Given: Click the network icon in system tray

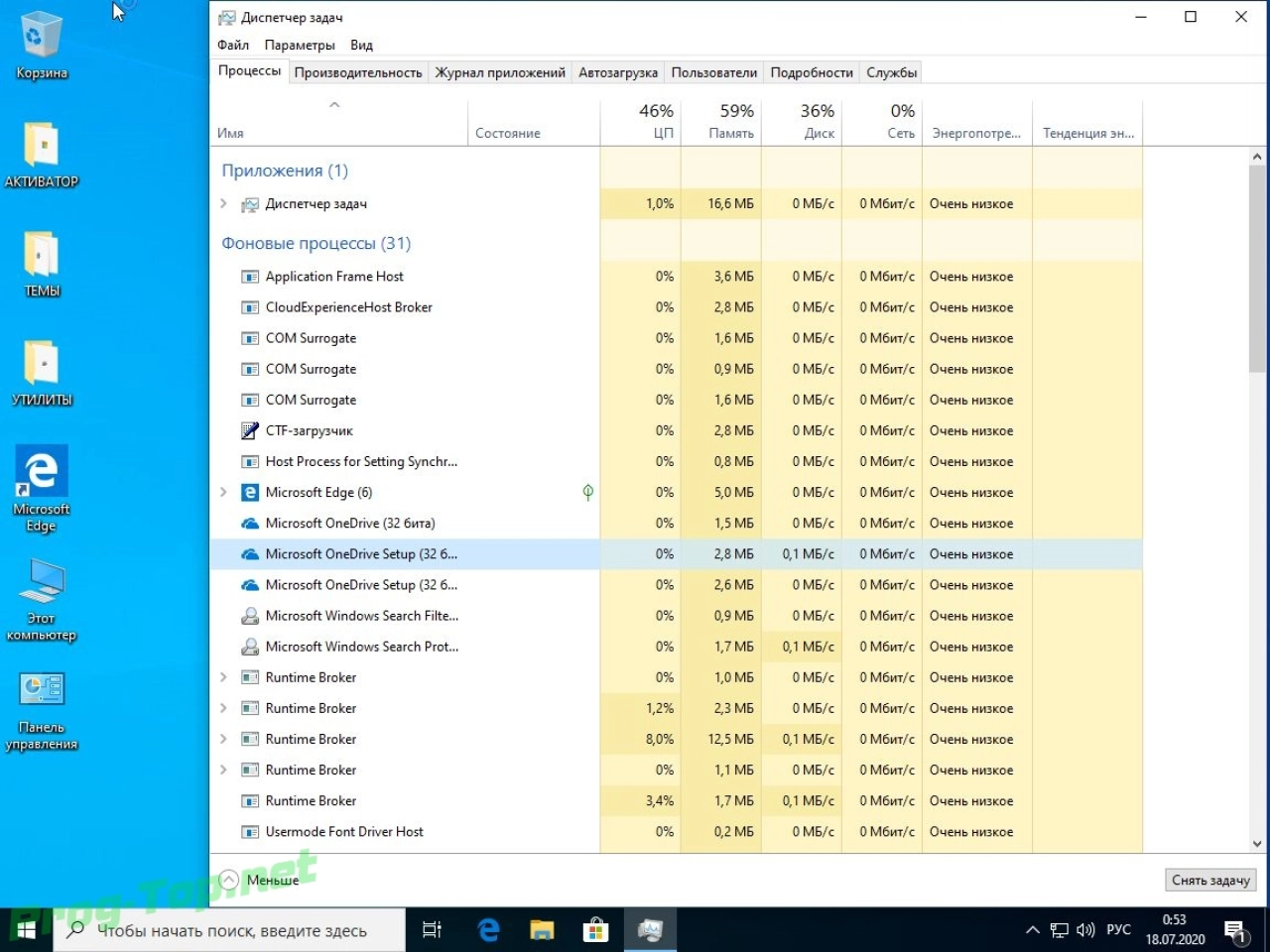Looking at the screenshot, I should (1060, 930).
